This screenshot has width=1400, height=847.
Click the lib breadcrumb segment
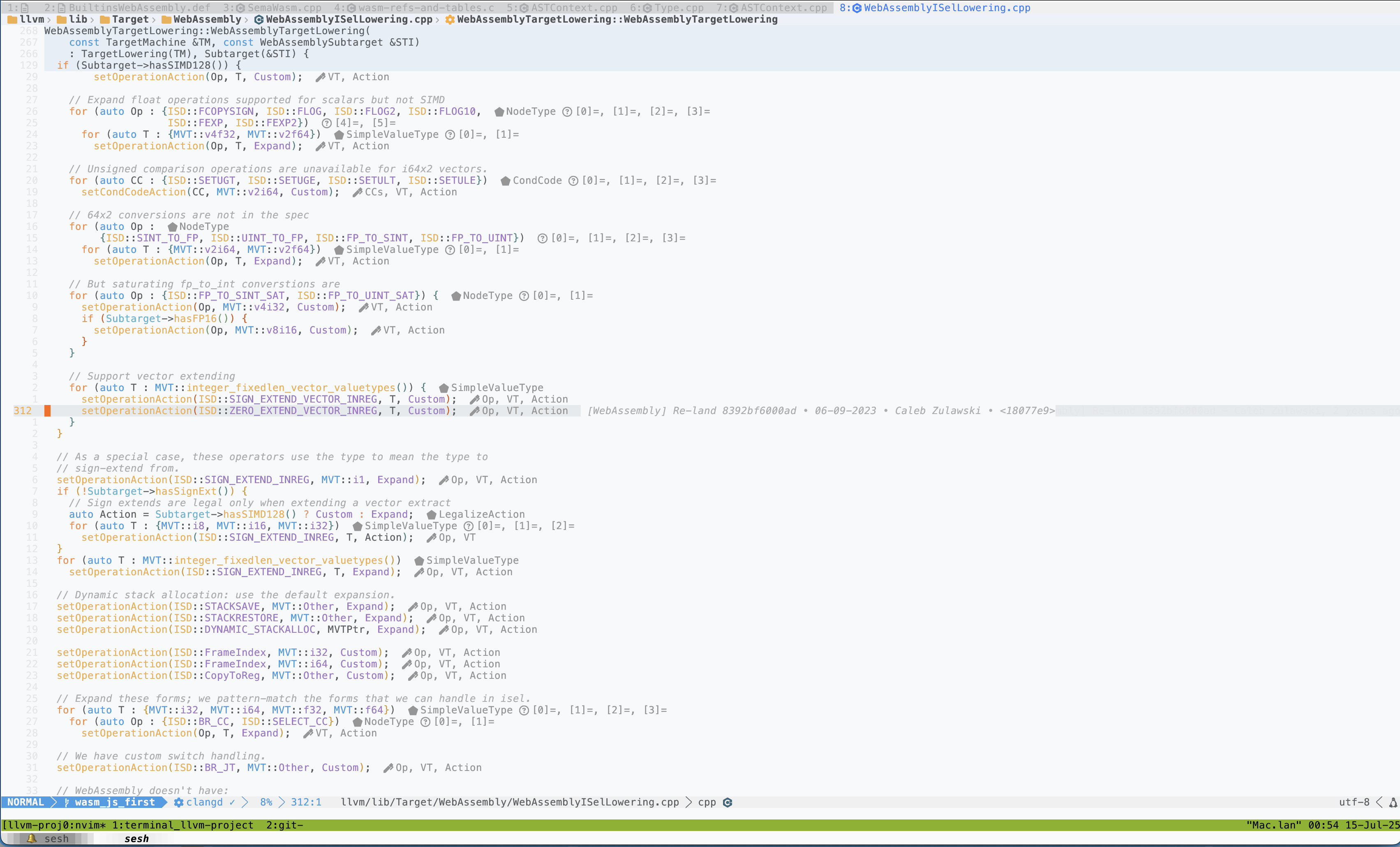coord(79,19)
